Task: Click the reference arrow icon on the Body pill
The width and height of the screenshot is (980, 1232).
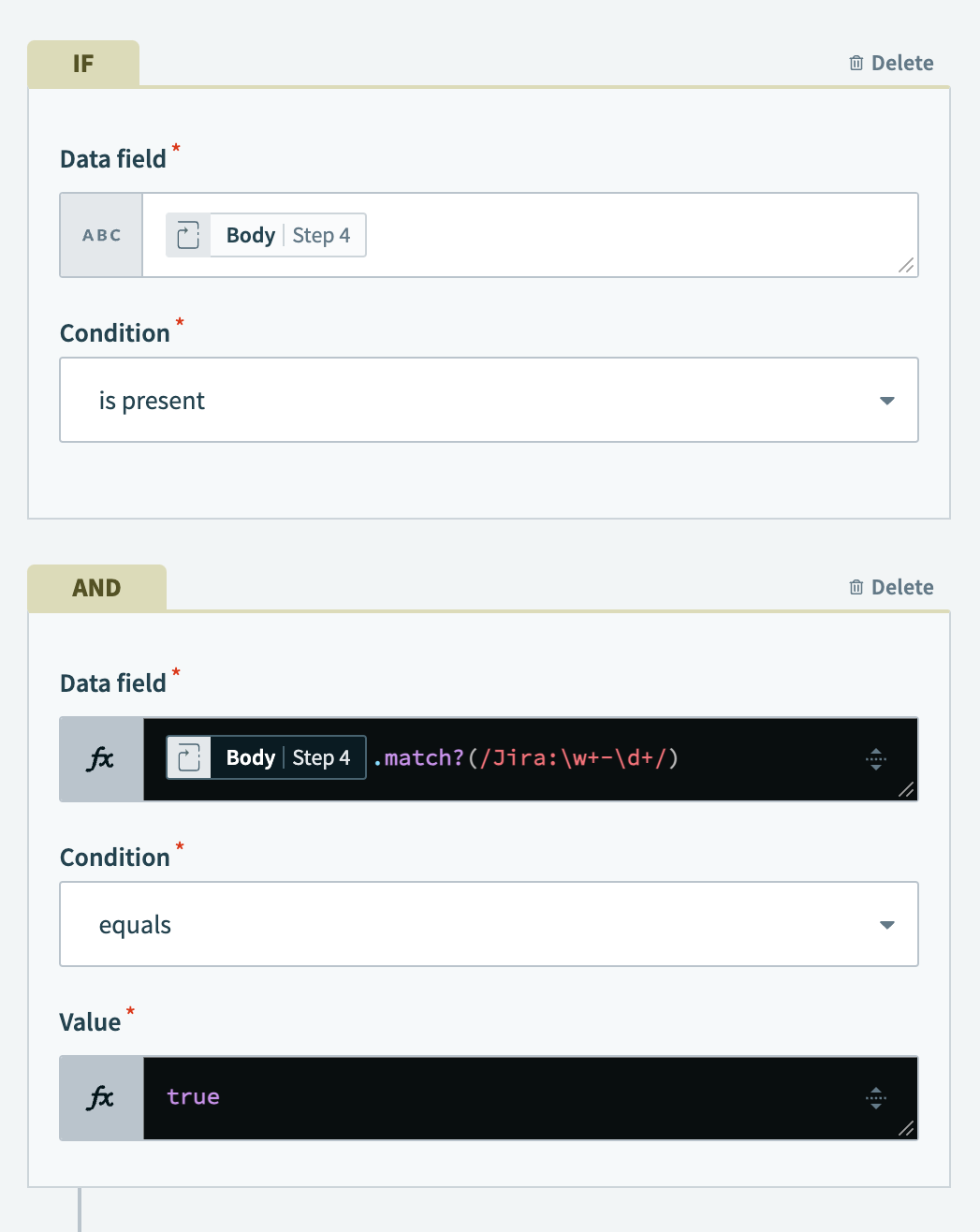Action: tap(187, 235)
